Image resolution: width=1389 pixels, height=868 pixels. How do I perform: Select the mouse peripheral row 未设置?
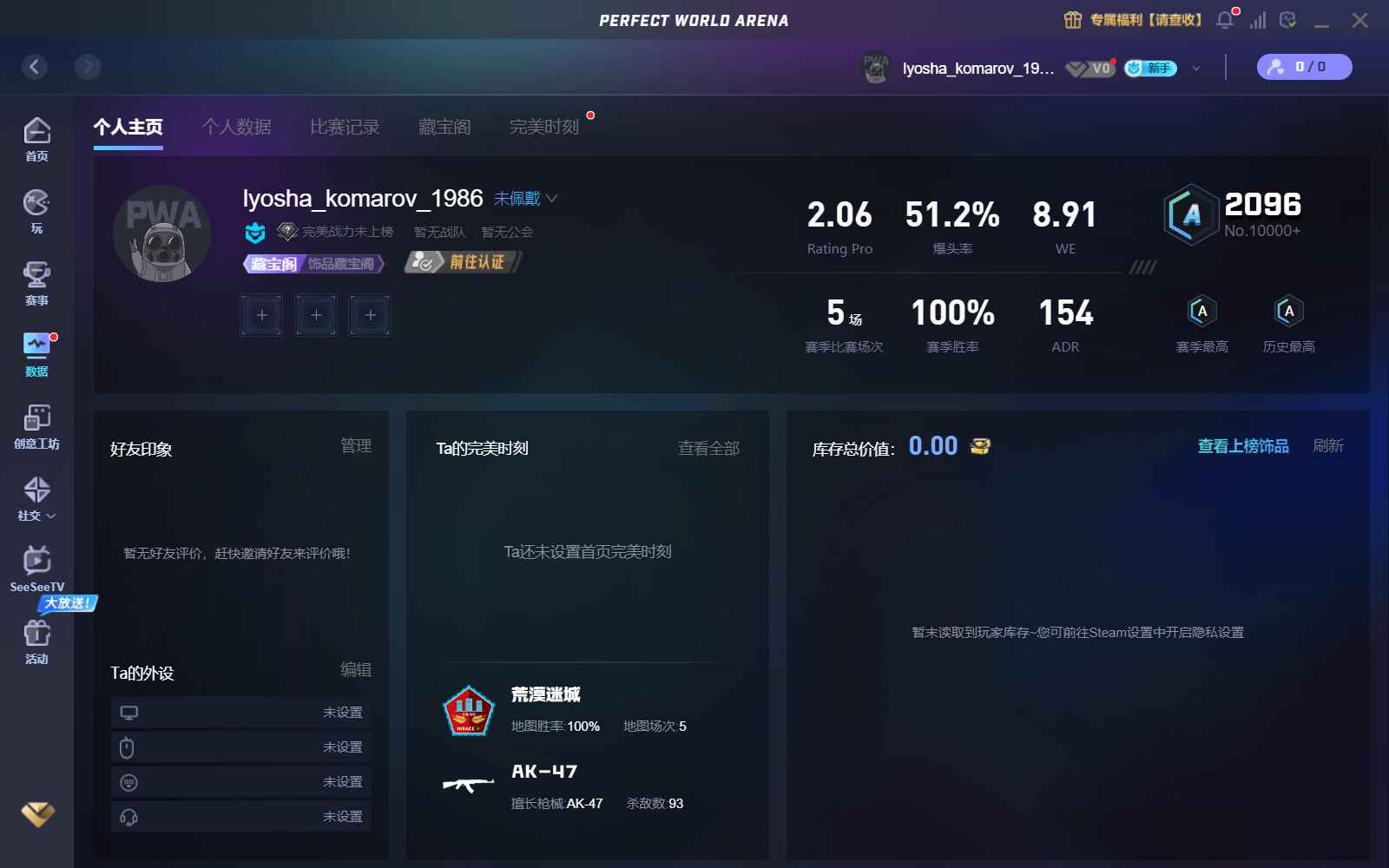pos(241,747)
